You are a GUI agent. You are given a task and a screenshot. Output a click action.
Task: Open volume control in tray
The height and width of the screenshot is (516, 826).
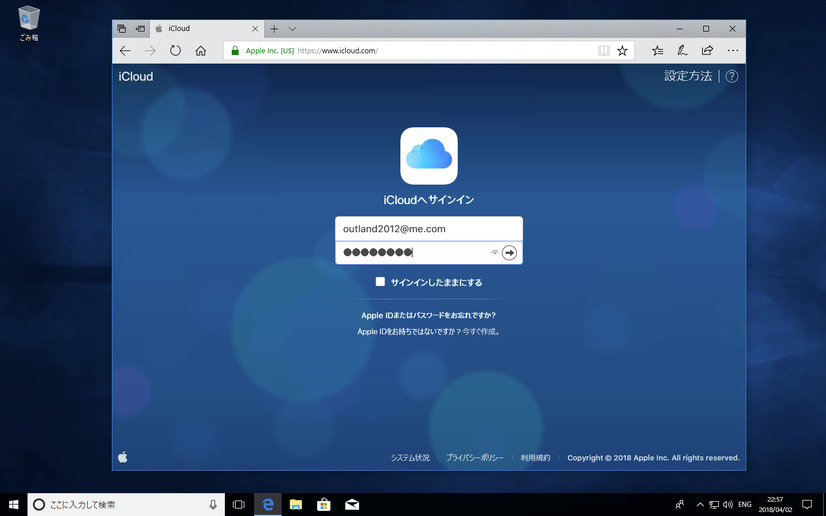tap(728, 504)
